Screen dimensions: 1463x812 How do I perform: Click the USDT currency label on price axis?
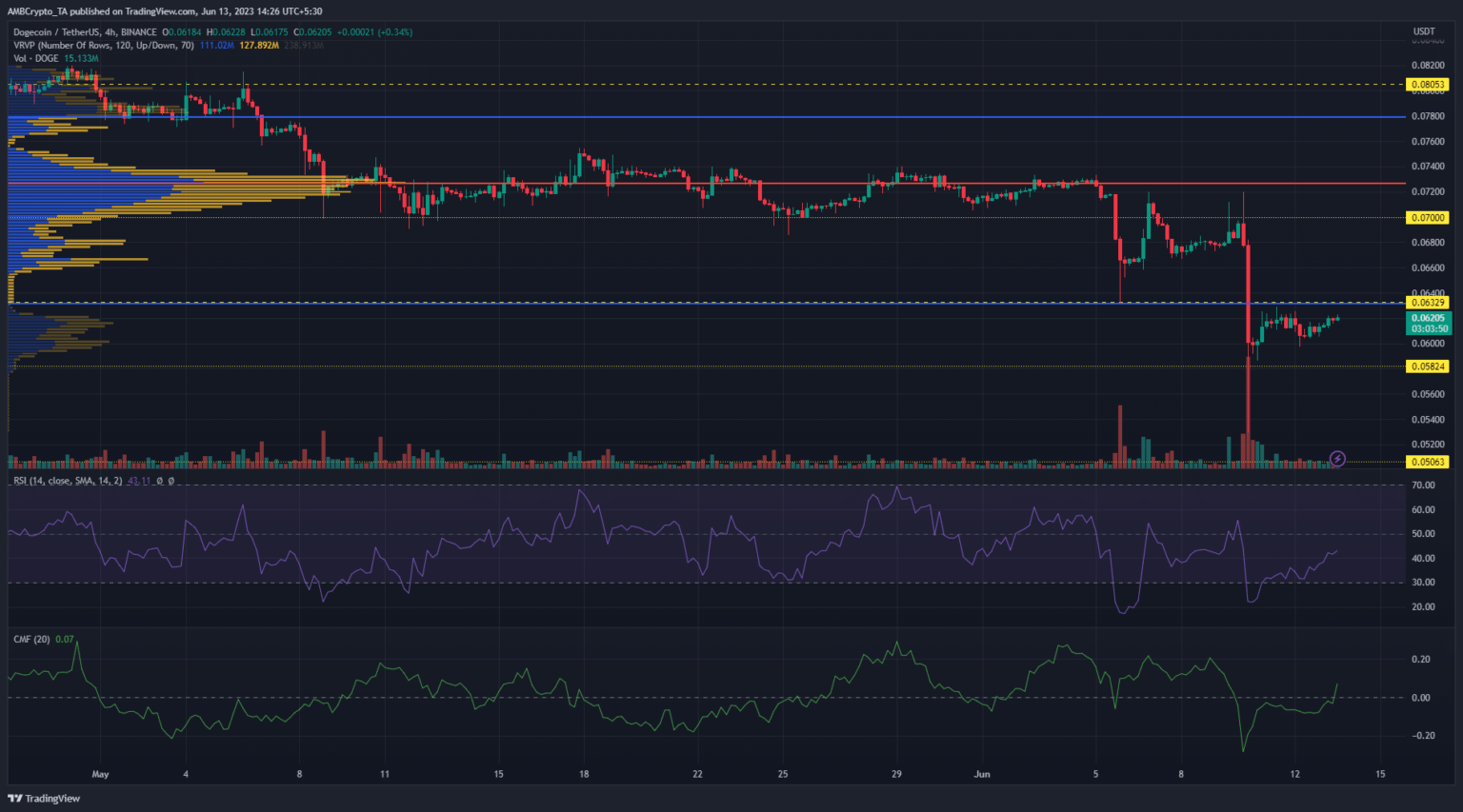(1424, 31)
